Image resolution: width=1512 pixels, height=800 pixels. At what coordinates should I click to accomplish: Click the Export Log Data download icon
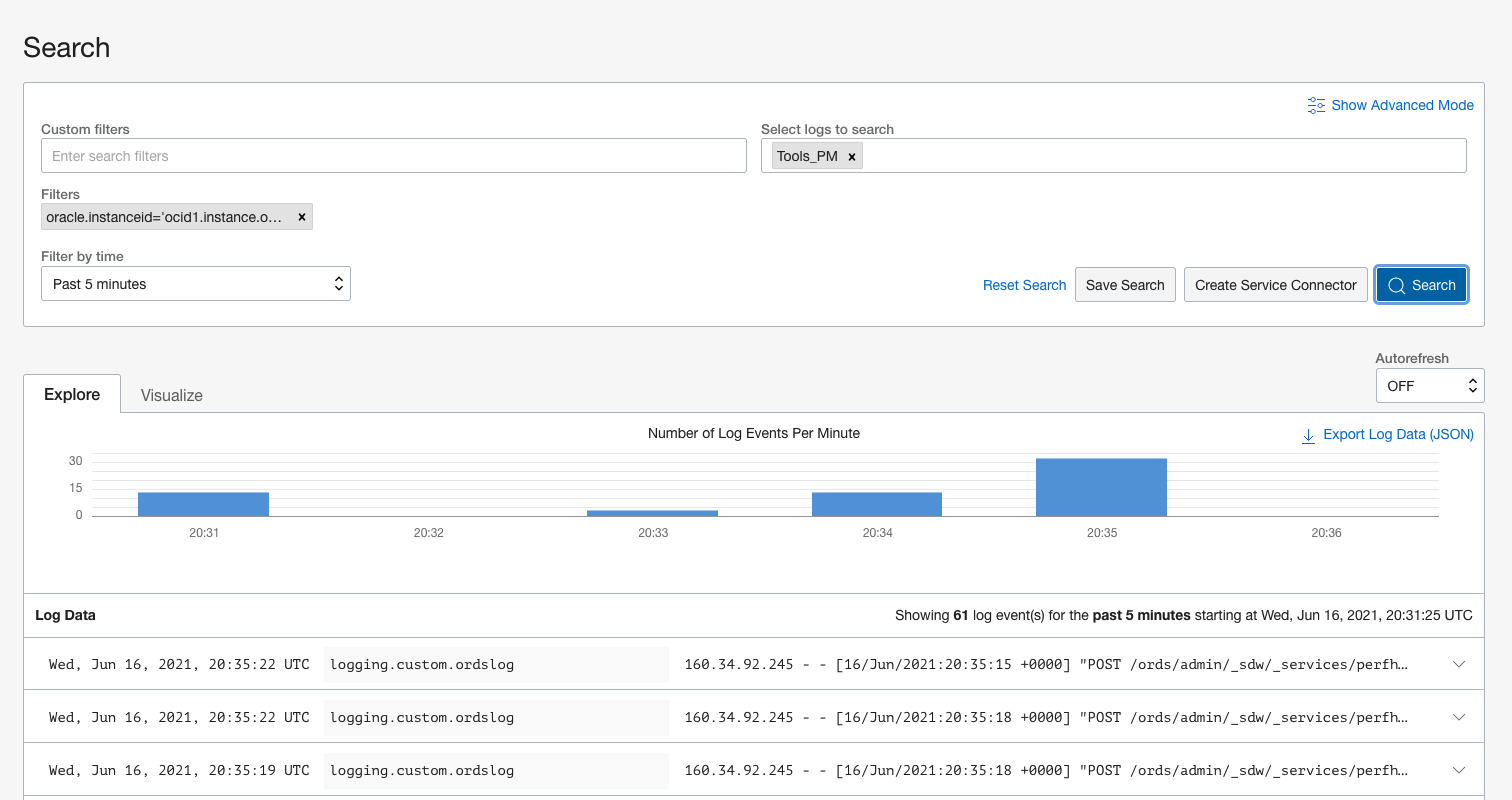pos(1308,435)
